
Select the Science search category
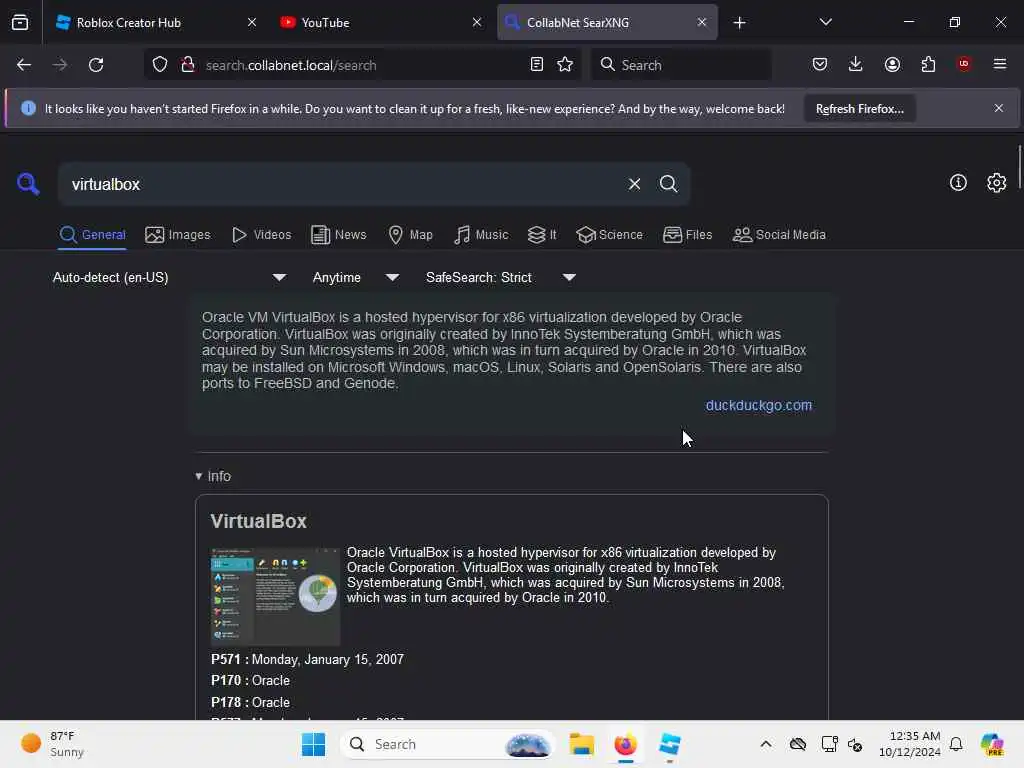pyautogui.click(x=609, y=234)
